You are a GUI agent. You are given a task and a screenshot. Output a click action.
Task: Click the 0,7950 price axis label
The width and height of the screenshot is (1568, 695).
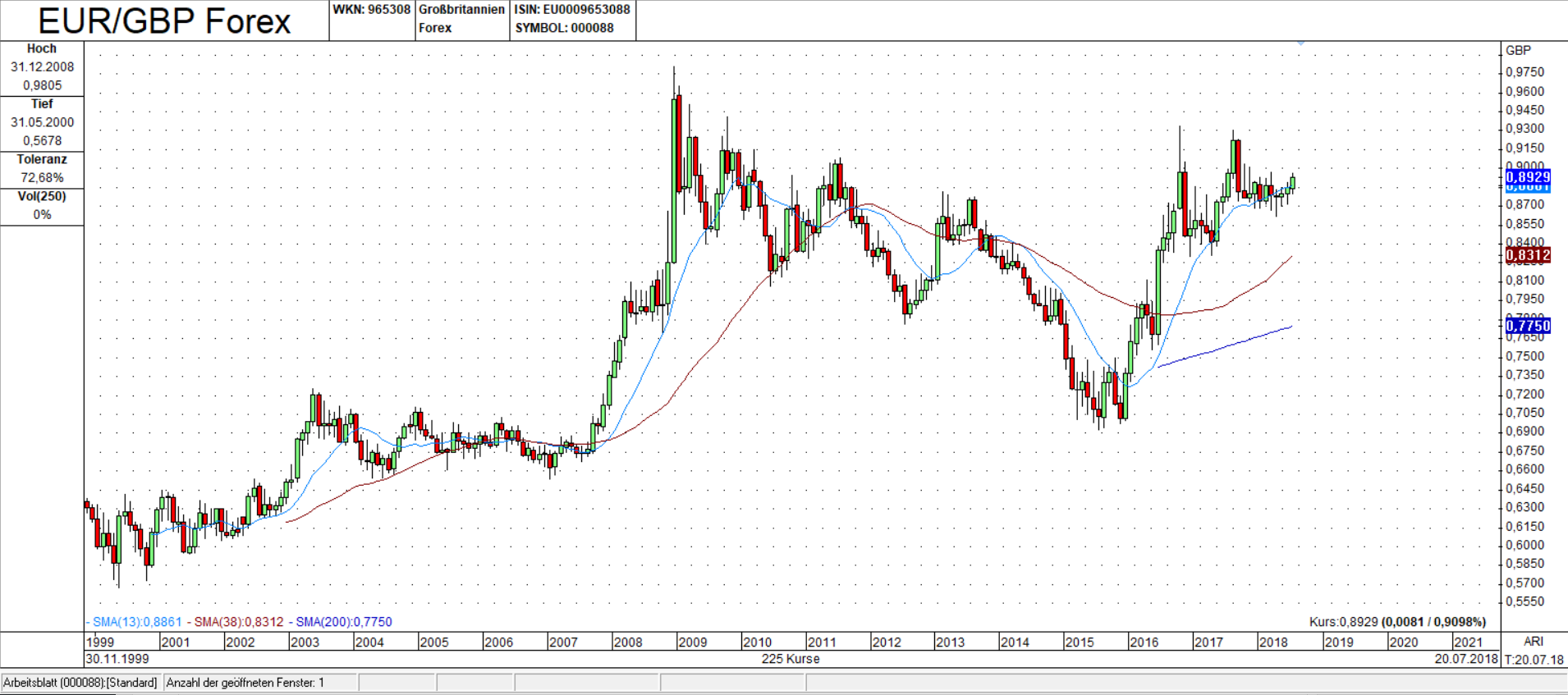(1524, 299)
